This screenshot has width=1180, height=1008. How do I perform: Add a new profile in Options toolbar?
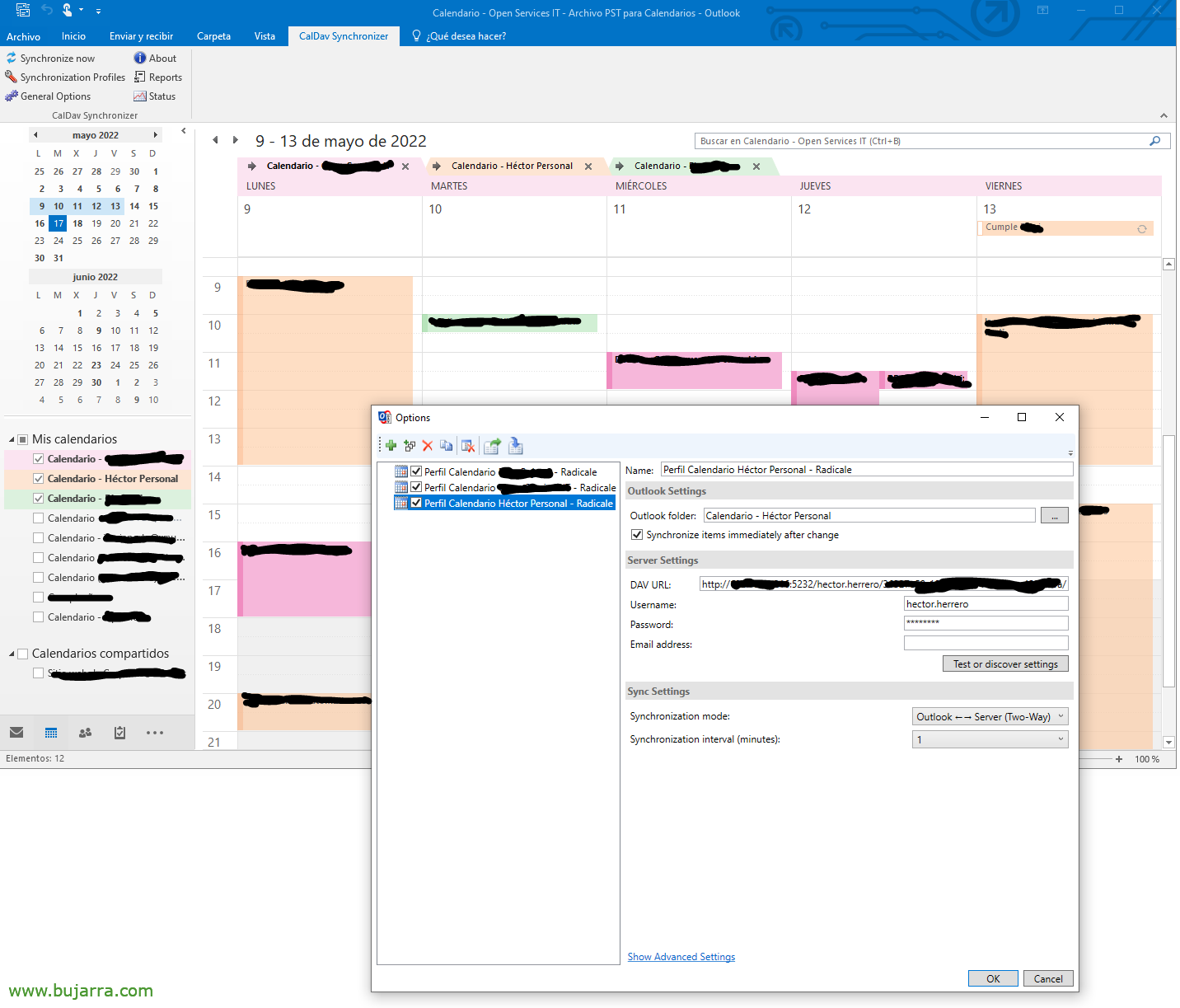point(391,446)
